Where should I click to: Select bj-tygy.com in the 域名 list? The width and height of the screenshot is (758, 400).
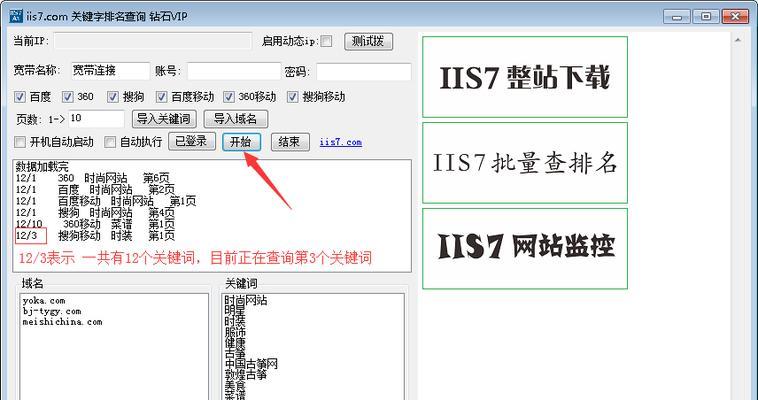point(52,311)
